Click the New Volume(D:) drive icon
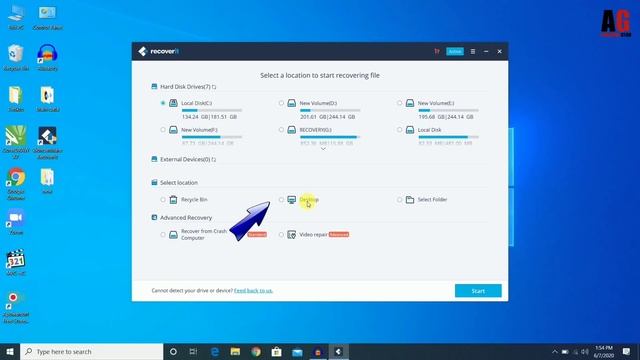 pyautogui.click(x=291, y=103)
